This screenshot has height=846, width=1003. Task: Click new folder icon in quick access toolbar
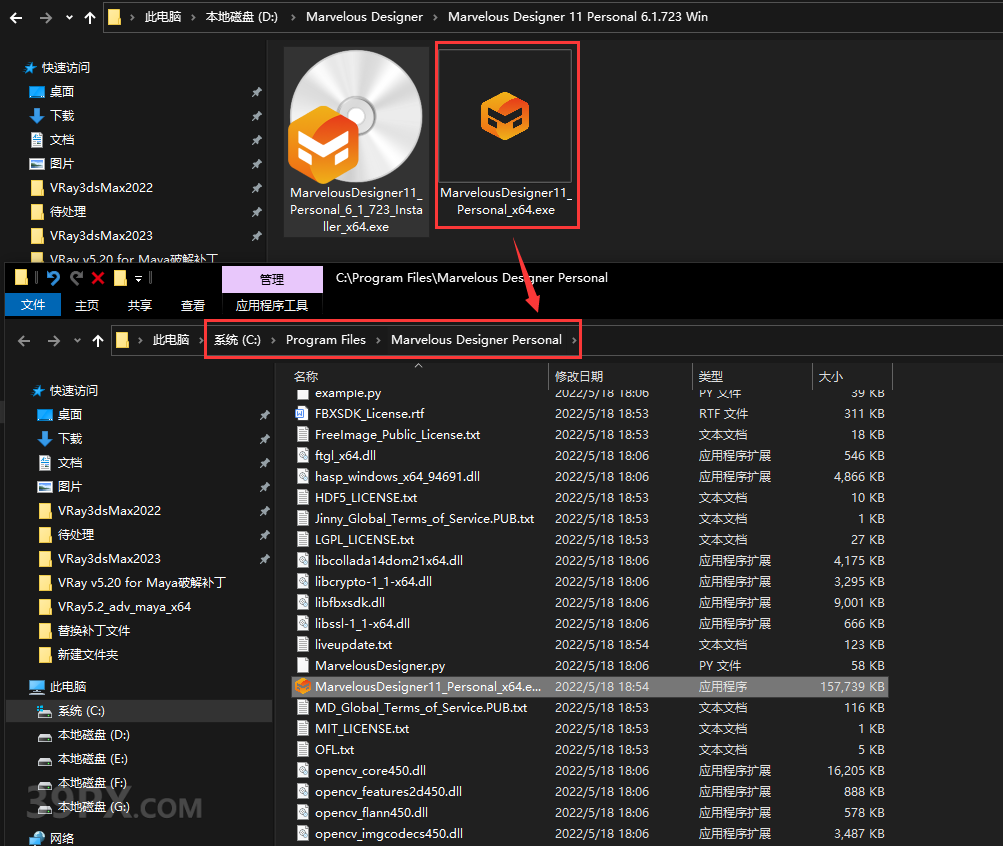[120, 278]
